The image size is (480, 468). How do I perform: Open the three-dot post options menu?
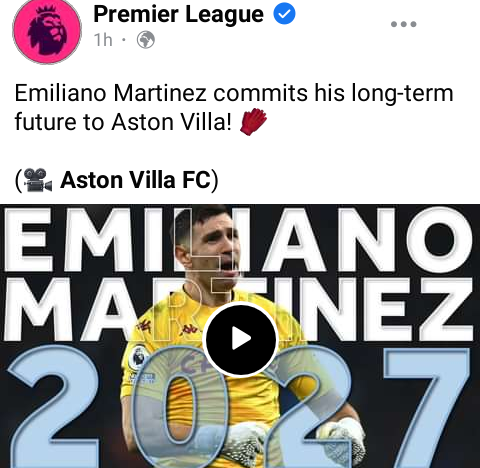coord(404,24)
